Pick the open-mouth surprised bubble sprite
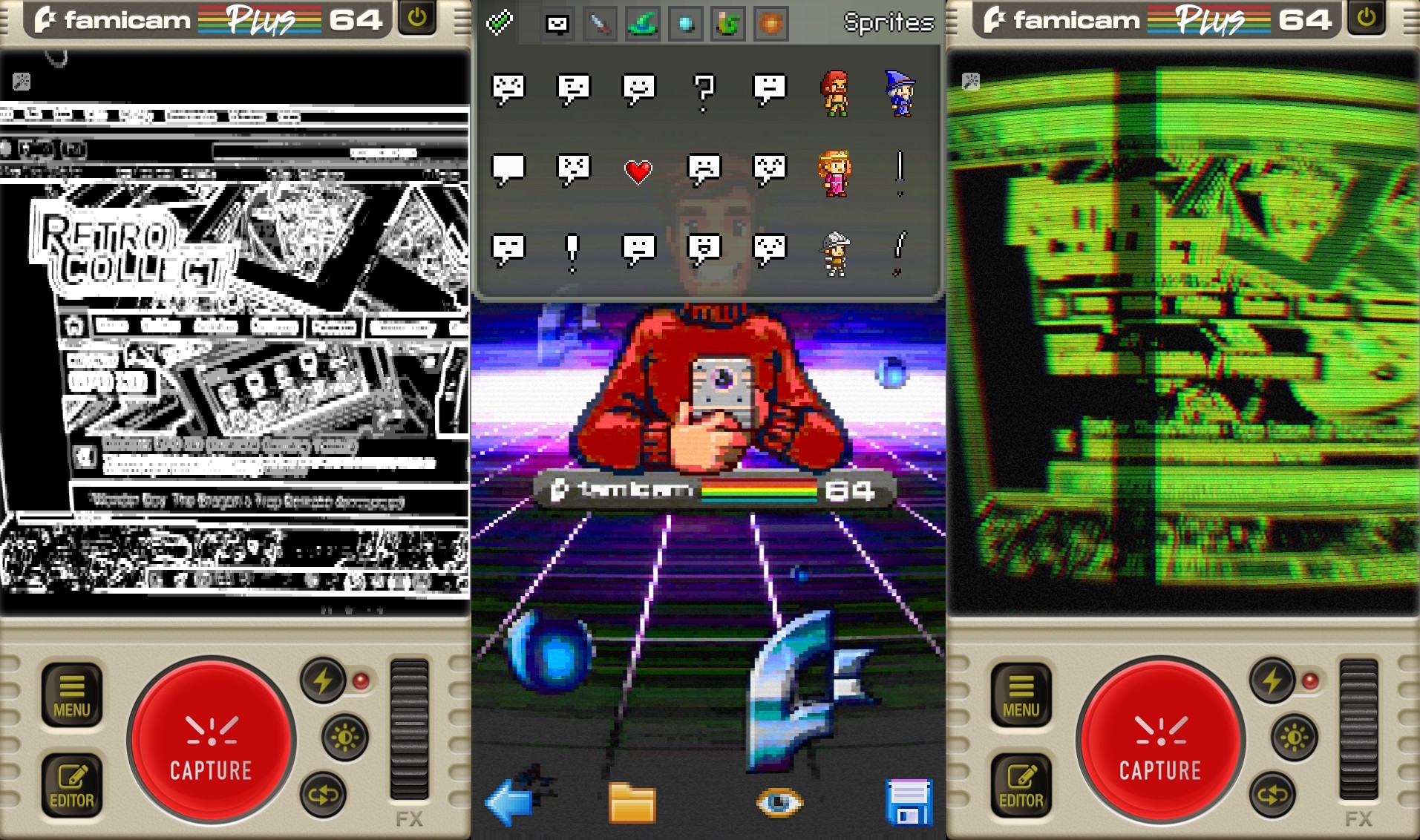This screenshot has width=1420, height=840. click(x=704, y=251)
